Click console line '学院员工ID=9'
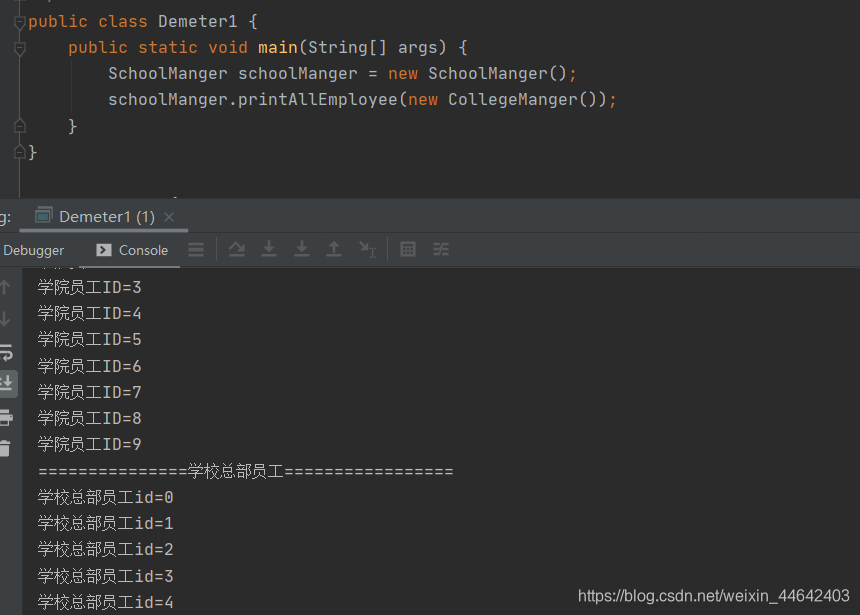This screenshot has width=860, height=615. tap(89, 444)
